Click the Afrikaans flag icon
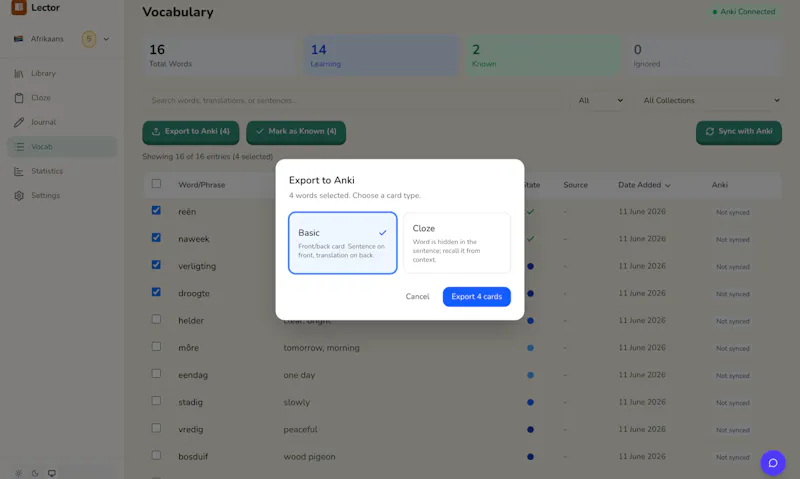This screenshot has width=800, height=479. 18,39
